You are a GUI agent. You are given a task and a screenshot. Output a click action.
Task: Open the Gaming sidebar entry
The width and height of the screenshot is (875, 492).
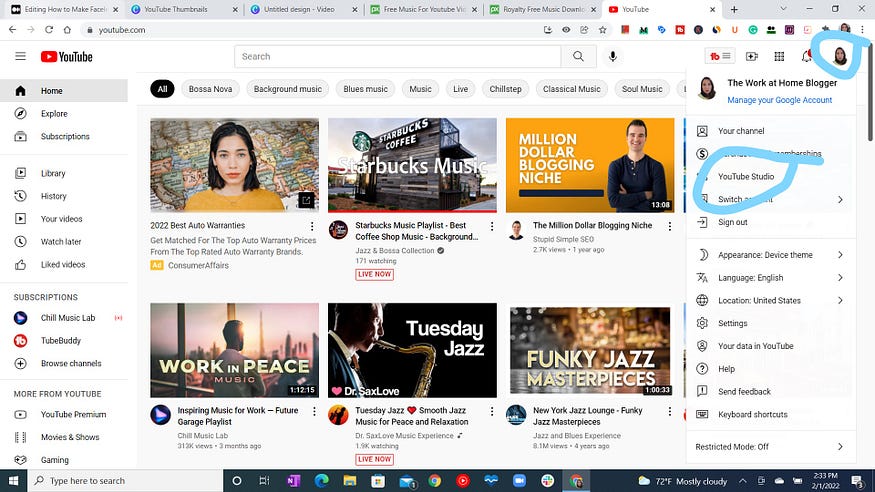(64, 460)
